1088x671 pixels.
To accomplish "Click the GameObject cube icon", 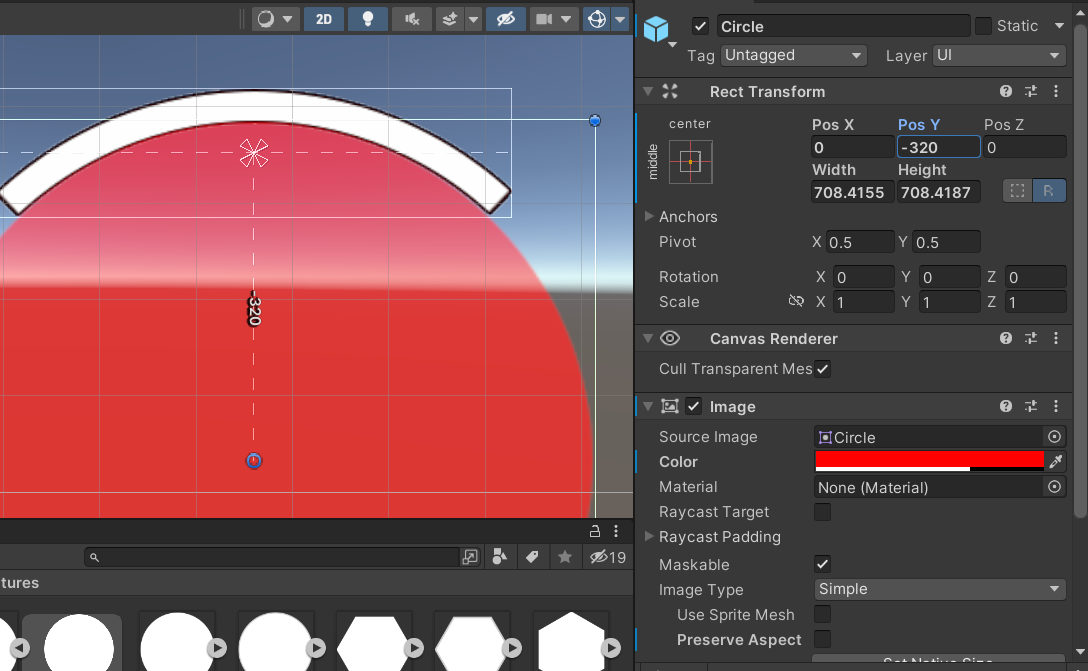I will [656, 30].
